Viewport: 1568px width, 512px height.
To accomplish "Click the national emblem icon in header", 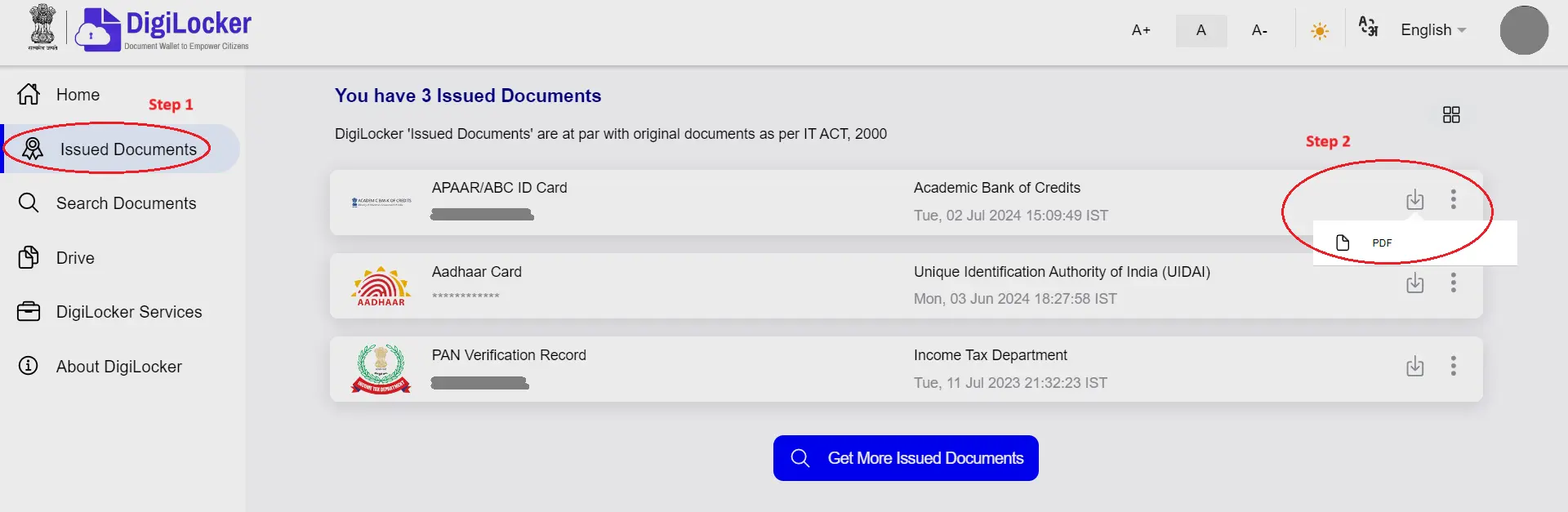I will (42, 28).
